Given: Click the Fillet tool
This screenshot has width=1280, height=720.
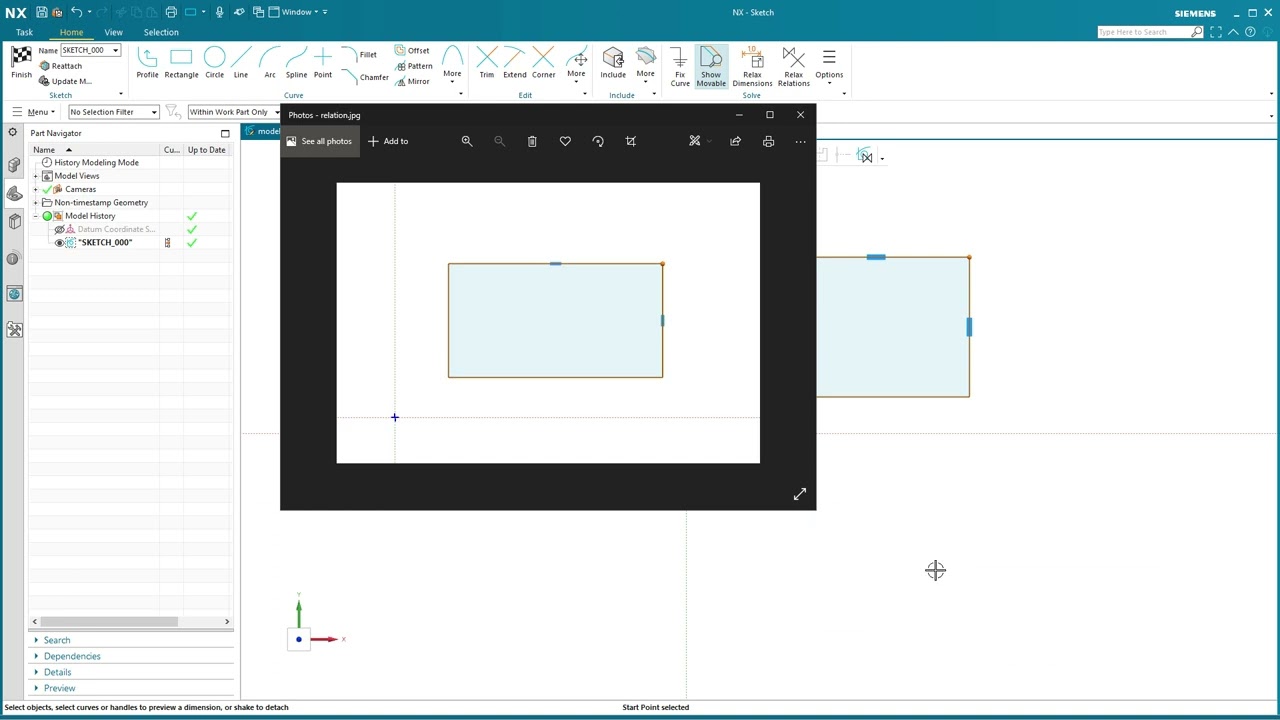Looking at the screenshot, I should [359, 54].
